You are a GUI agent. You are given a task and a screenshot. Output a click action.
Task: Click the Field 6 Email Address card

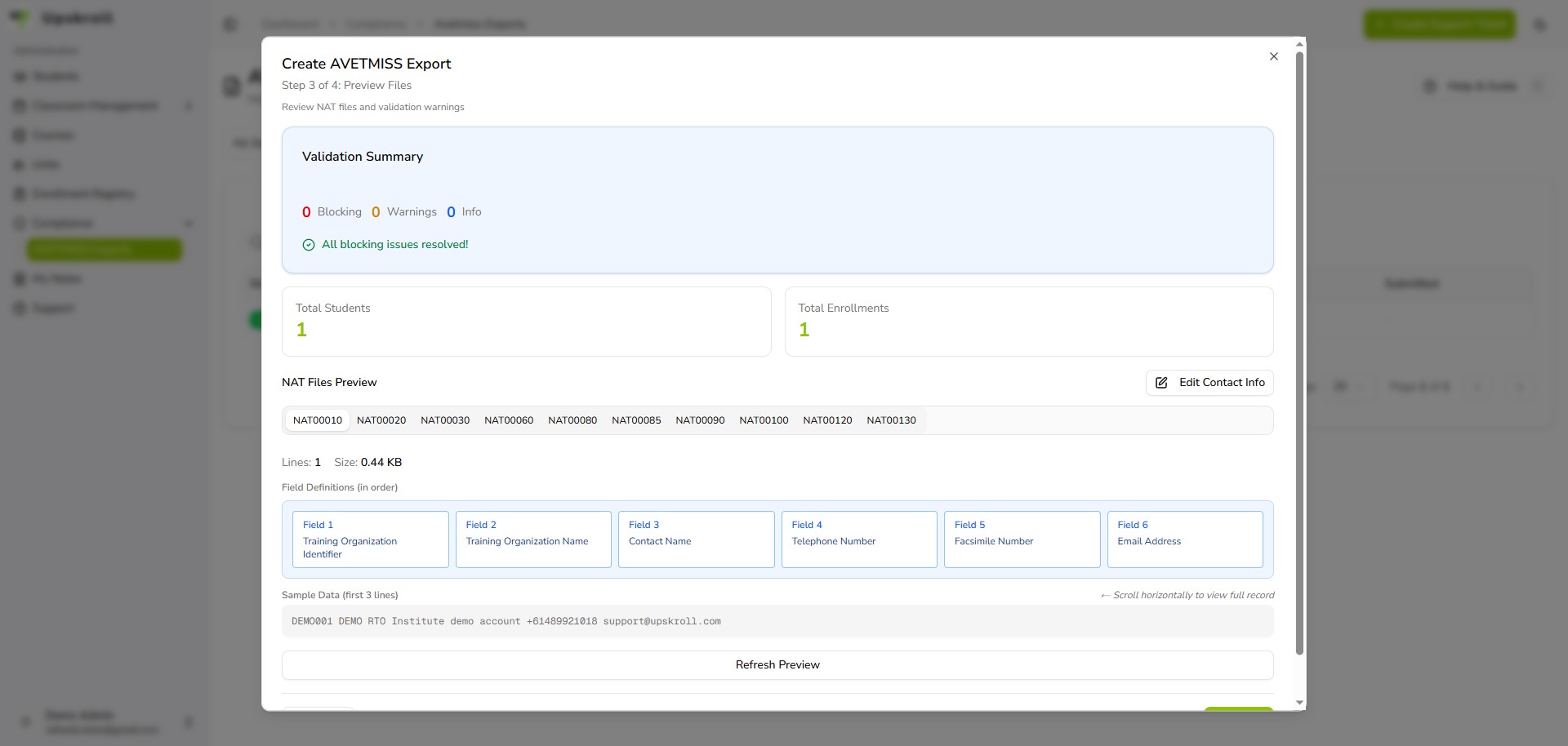(1185, 540)
